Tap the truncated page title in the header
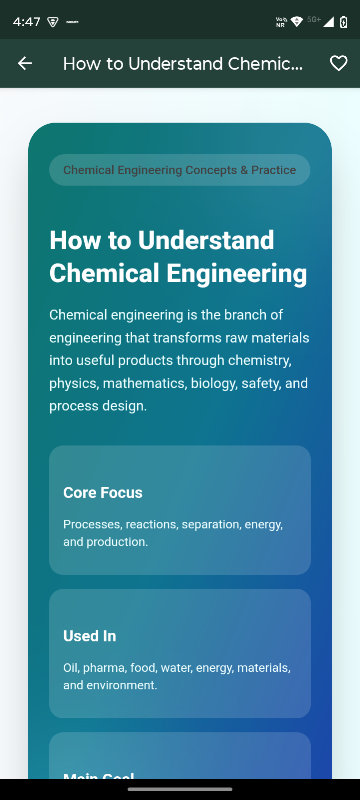Image resolution: width=360 pixels, height=800 pixels. tap(183, 64)
